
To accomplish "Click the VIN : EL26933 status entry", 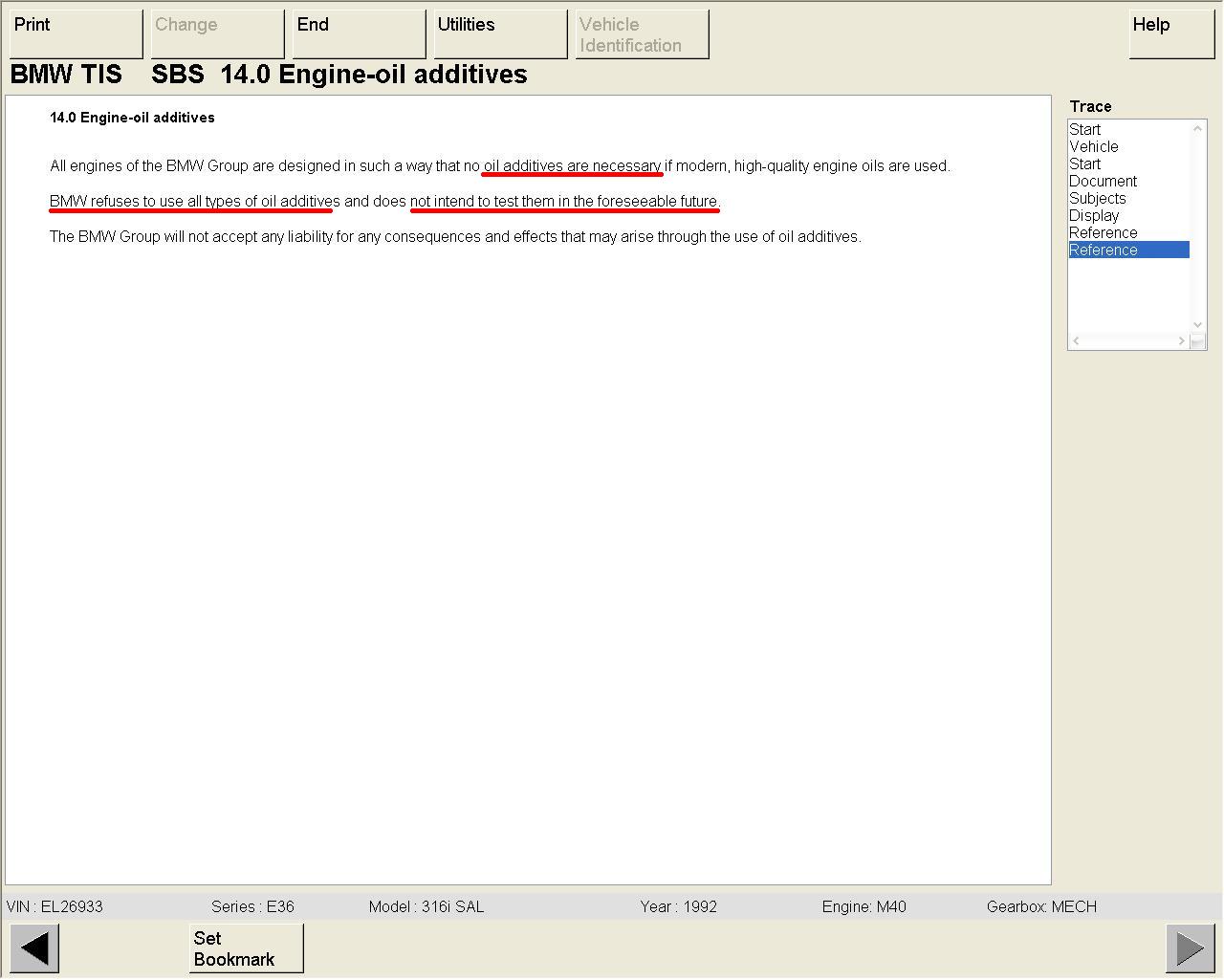I will tap(55, 906).
